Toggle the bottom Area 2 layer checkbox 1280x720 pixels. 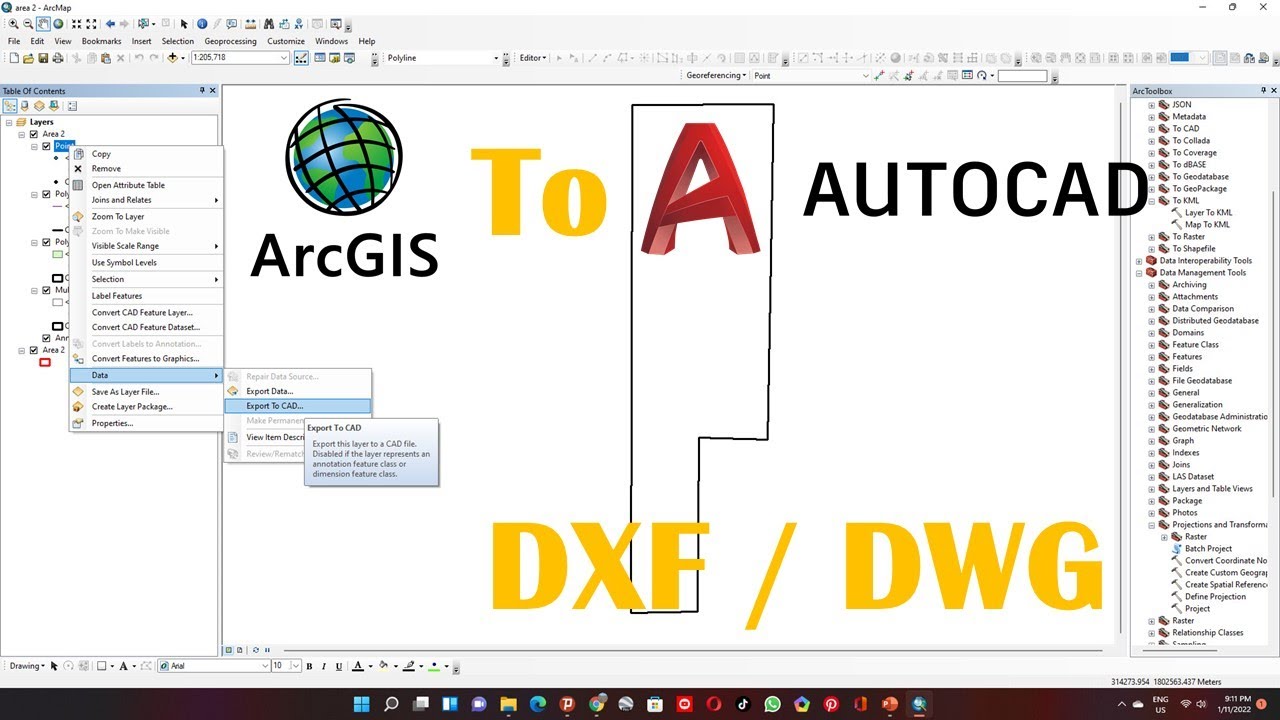34,350
